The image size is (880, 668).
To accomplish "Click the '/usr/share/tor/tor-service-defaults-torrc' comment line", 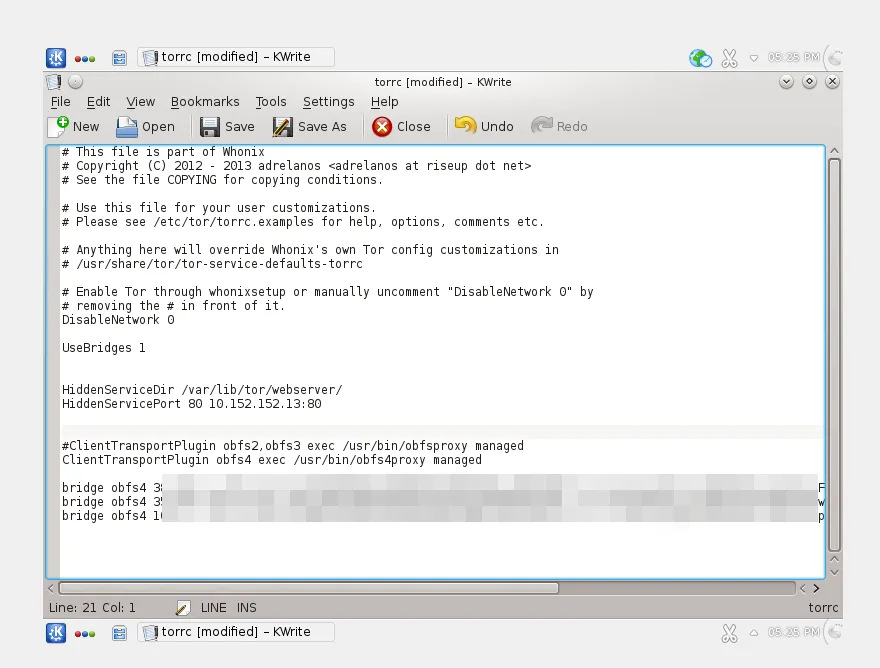I will (x=212, y=264).
